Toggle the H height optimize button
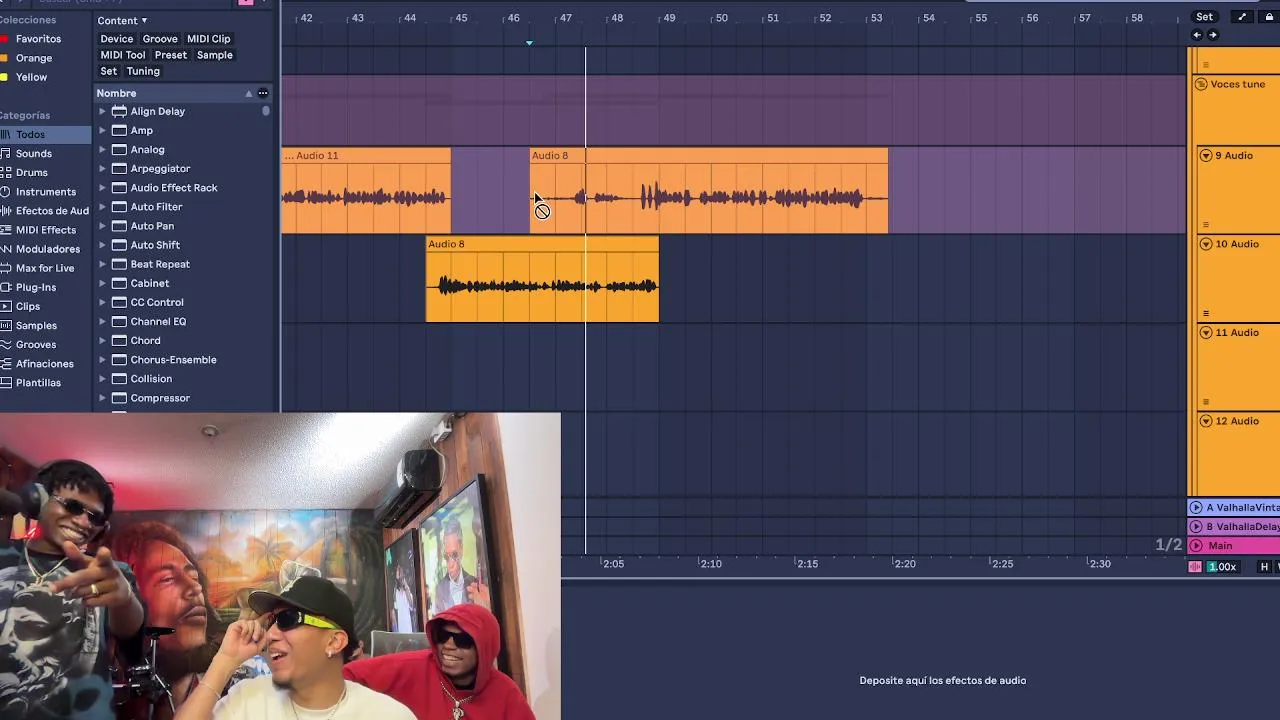 1264,567
